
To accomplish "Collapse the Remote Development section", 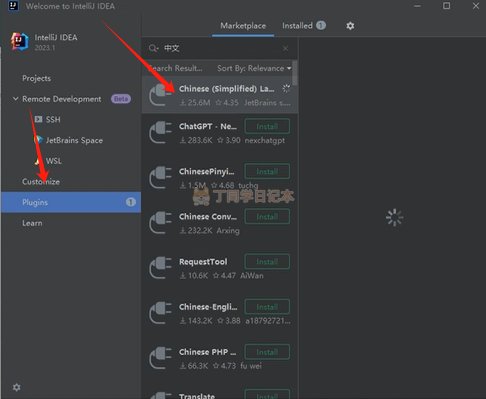I will click(x=15, y=99).
